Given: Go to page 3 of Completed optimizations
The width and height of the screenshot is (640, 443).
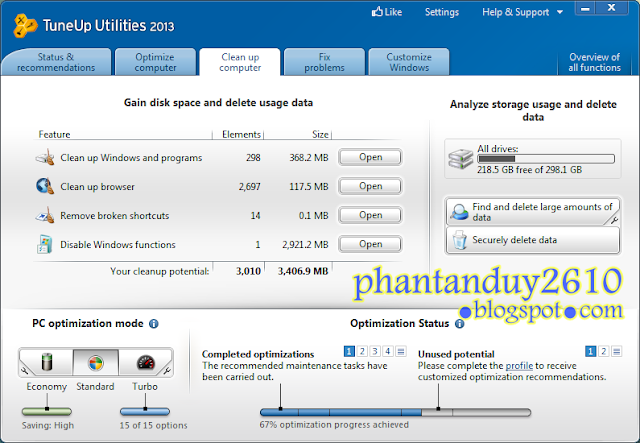Looking at the screenshot, I should [375, 351].
